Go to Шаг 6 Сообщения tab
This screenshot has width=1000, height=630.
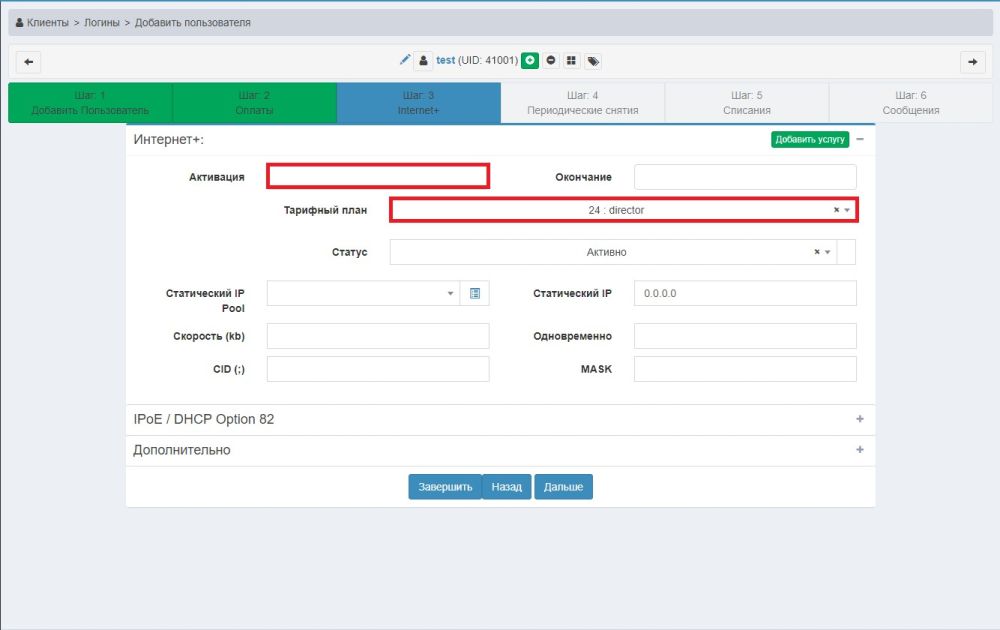[911, 103]
